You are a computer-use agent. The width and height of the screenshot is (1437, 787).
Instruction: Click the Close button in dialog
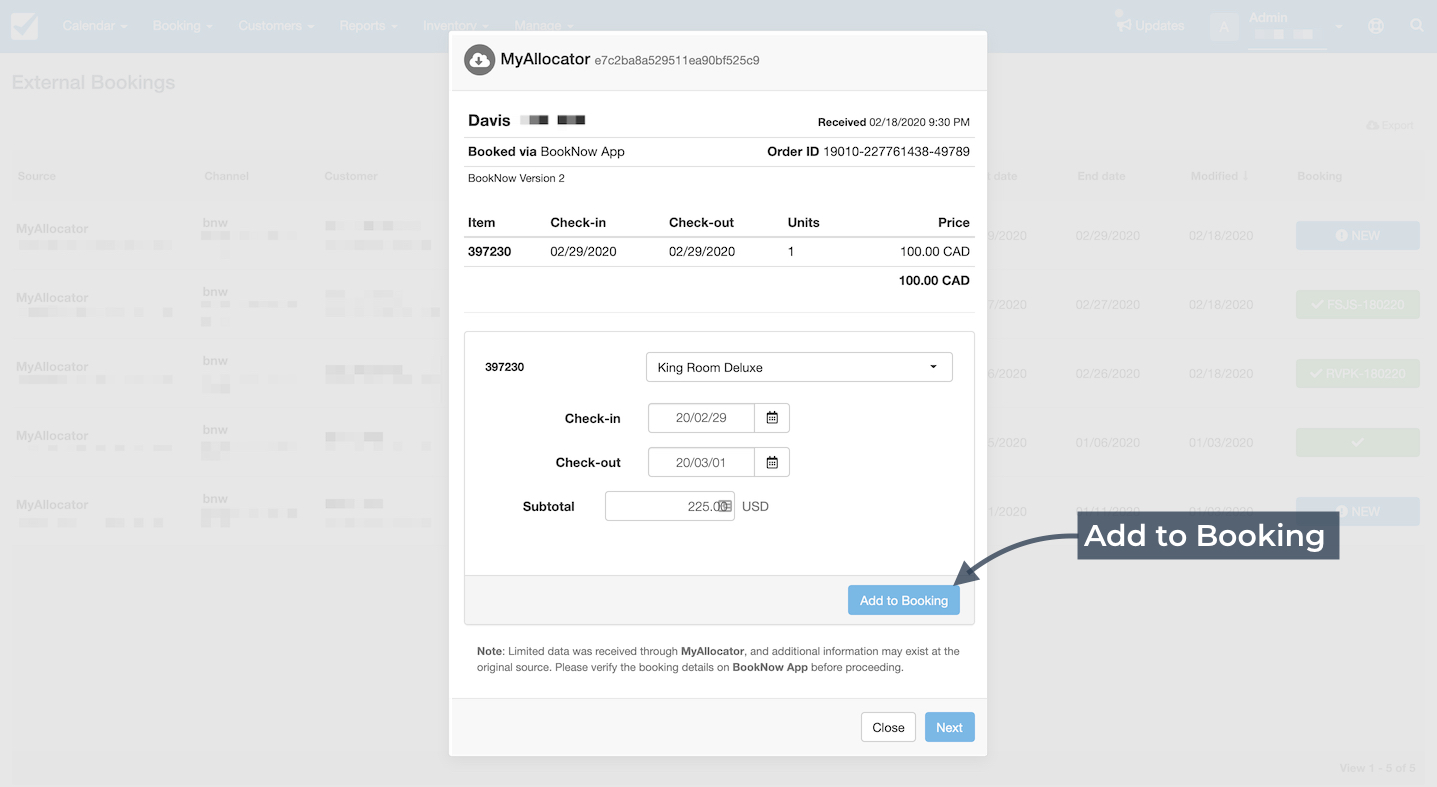tap(888, 727)
